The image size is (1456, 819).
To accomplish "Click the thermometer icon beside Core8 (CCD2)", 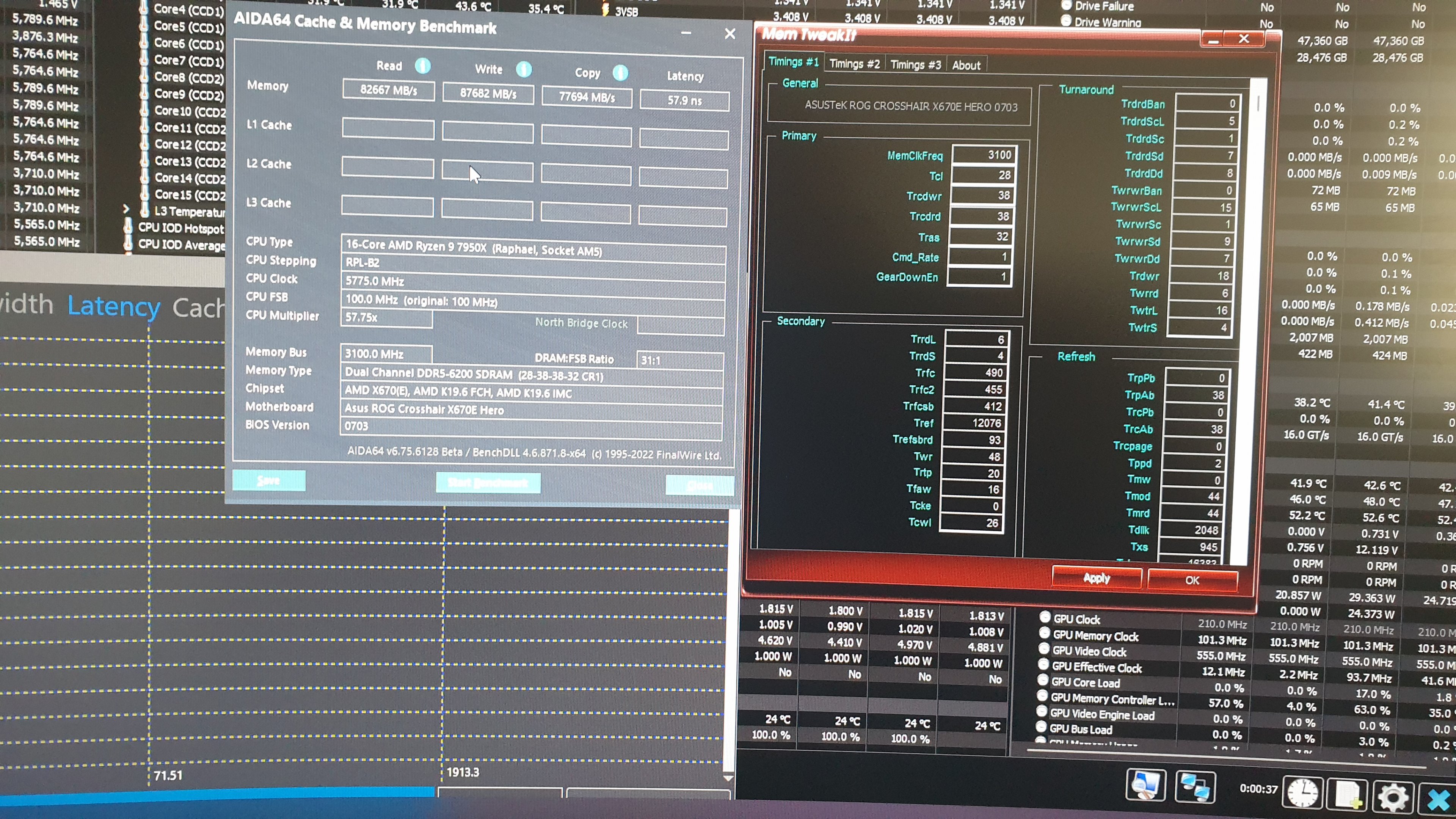I will coord(144,75).
